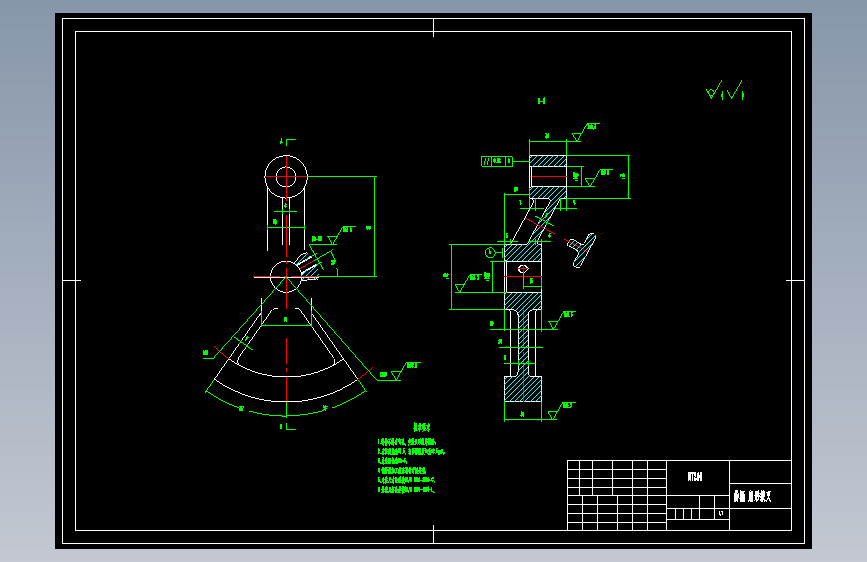Click the bottom hatched block of the section view

(523, 389)
